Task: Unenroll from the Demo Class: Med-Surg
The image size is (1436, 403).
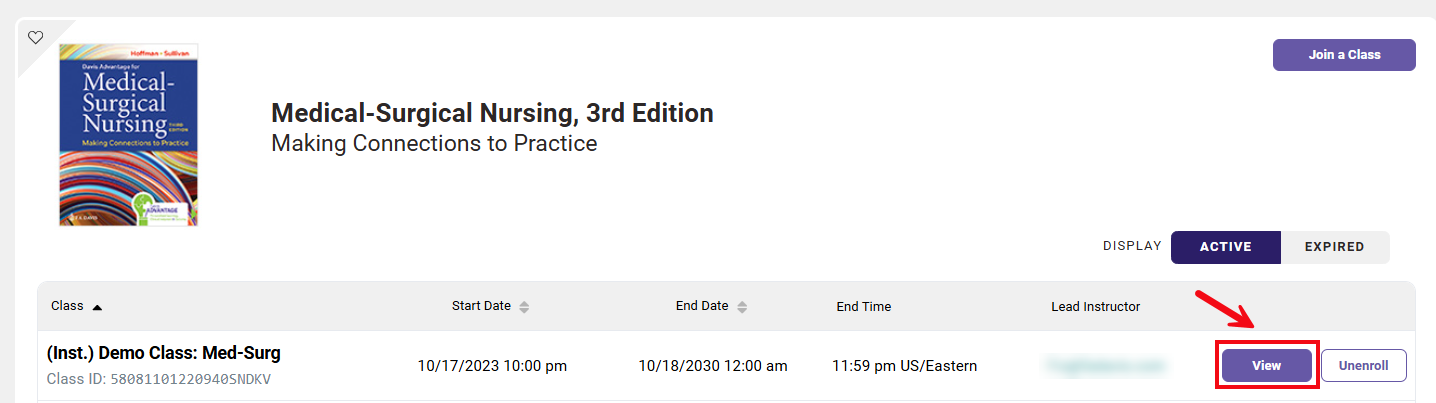Action: tap(1364, 366)
